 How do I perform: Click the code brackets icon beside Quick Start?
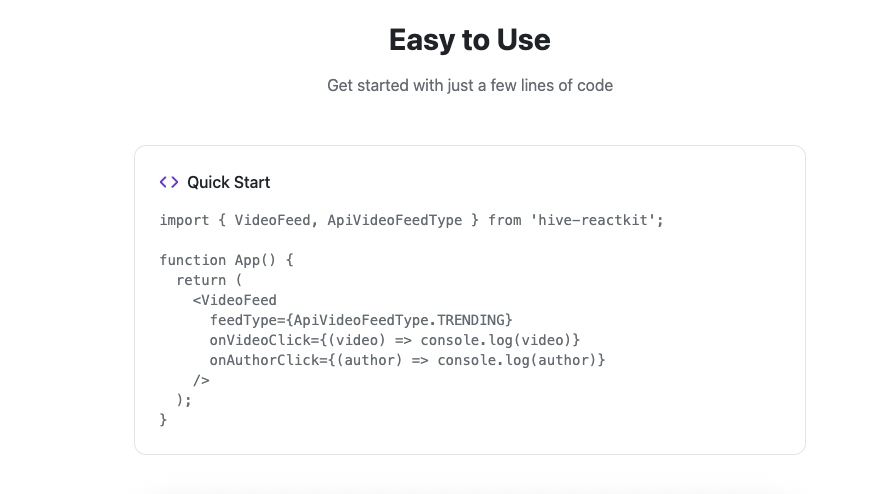click(x=169, y=182)
